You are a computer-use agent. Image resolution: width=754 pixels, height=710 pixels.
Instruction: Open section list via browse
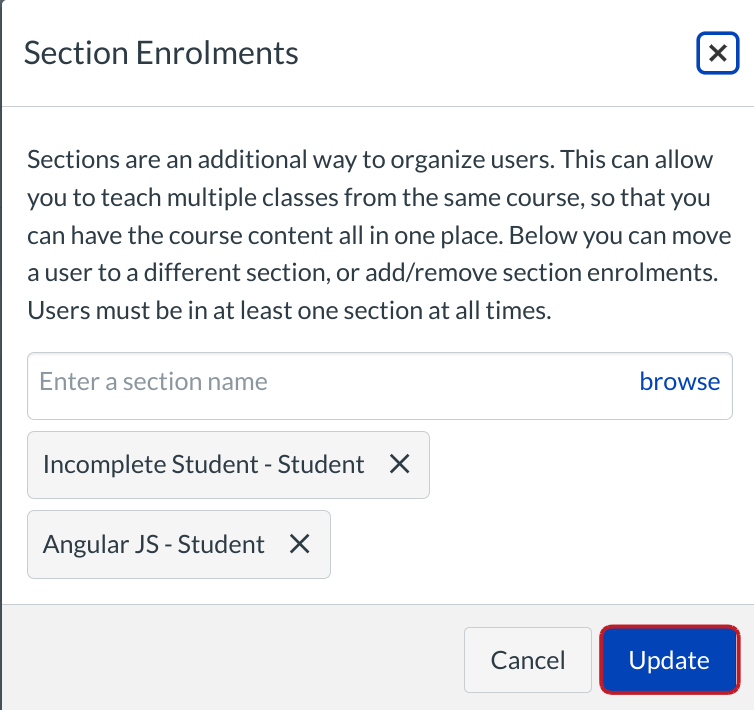(679, 381)
